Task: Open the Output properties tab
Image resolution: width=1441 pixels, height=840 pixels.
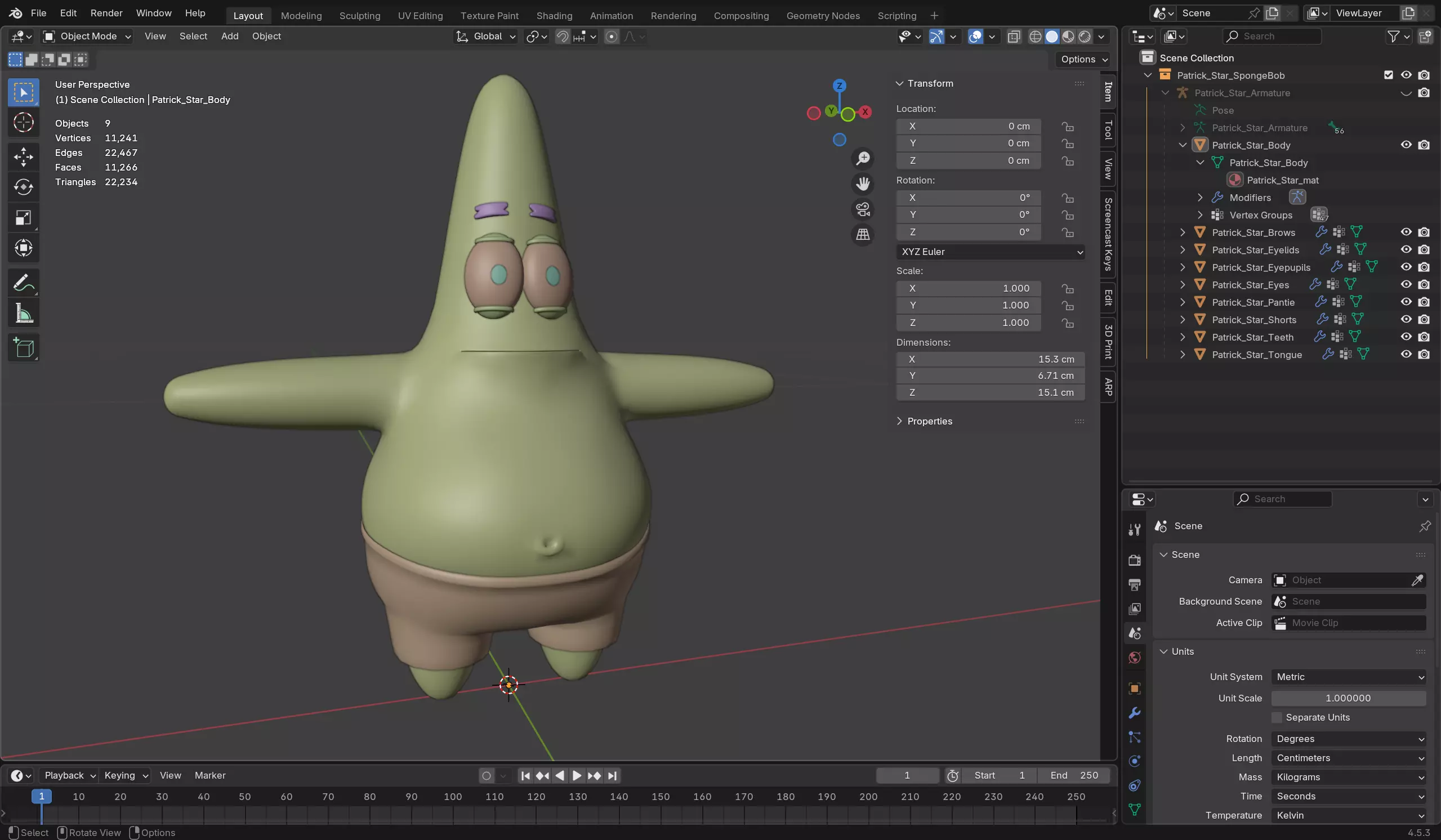Action: [1135, 584]
